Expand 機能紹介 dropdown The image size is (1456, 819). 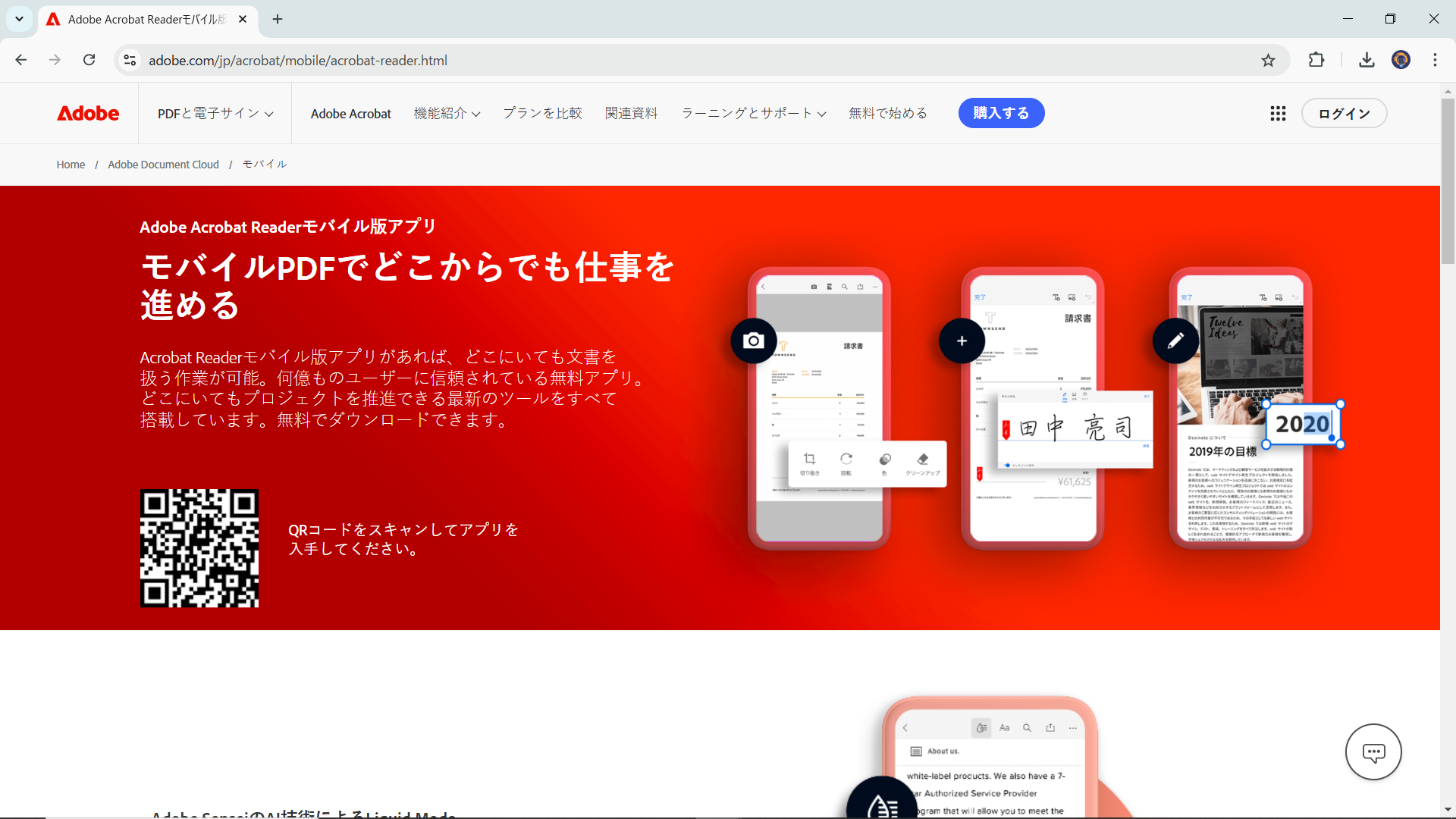(447, 114)
